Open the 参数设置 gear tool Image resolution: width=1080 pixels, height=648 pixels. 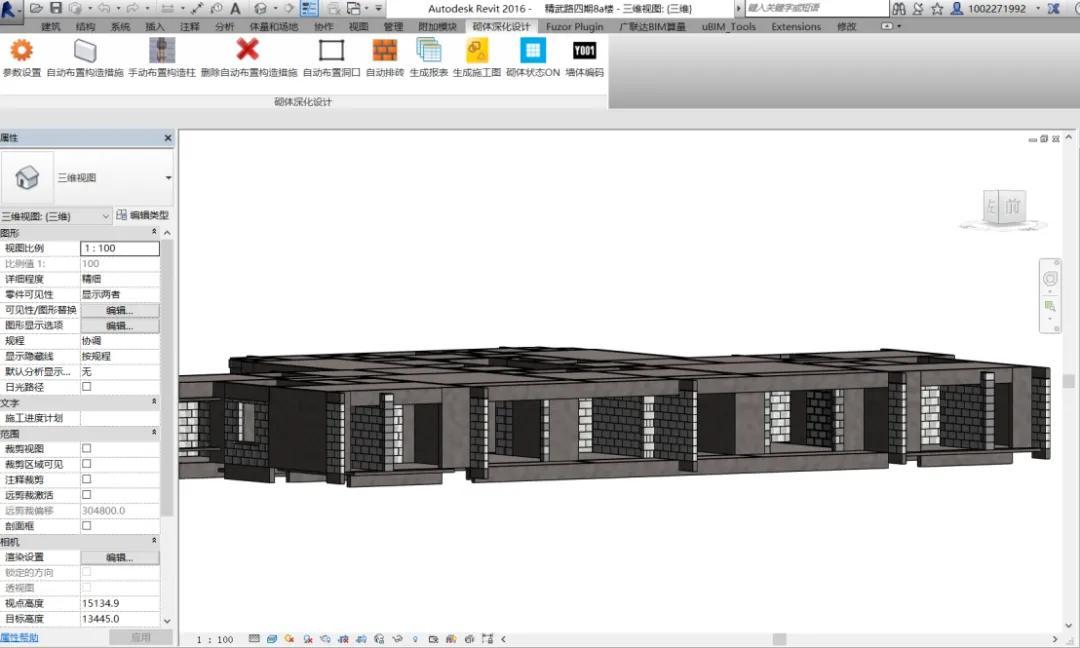21,57
